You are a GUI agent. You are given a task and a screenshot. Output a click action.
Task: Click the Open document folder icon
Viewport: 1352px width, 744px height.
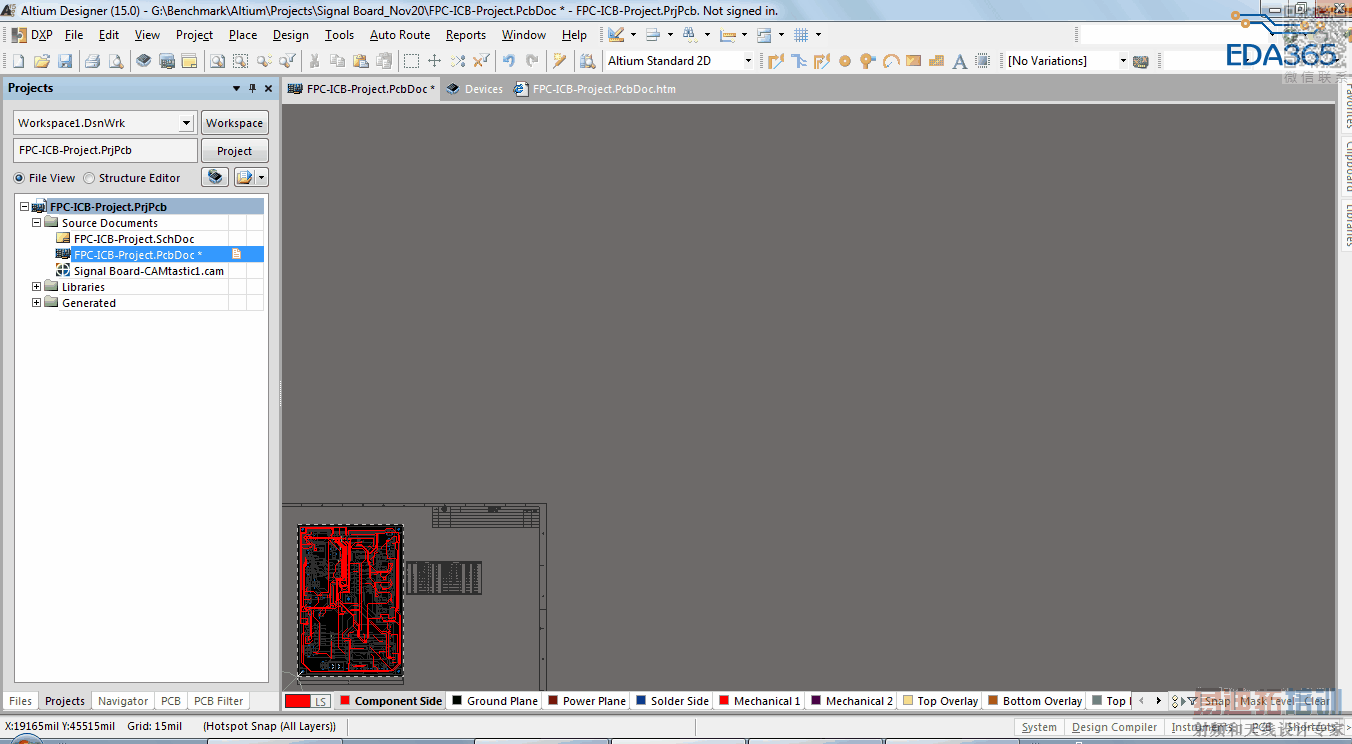coord(42,61)
